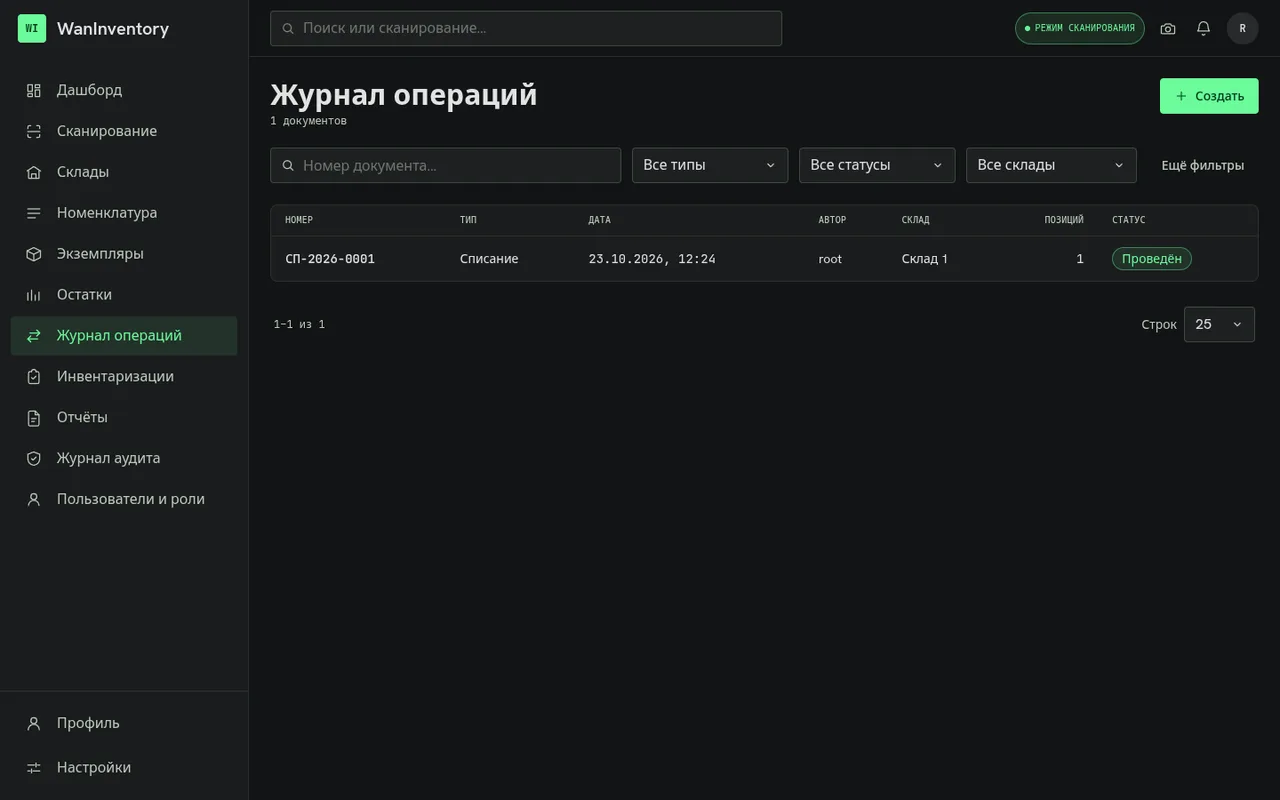Click the Дашборд sidebar icon
Viewport: 1280px width, 800px height.
click(x=34, y=90)
